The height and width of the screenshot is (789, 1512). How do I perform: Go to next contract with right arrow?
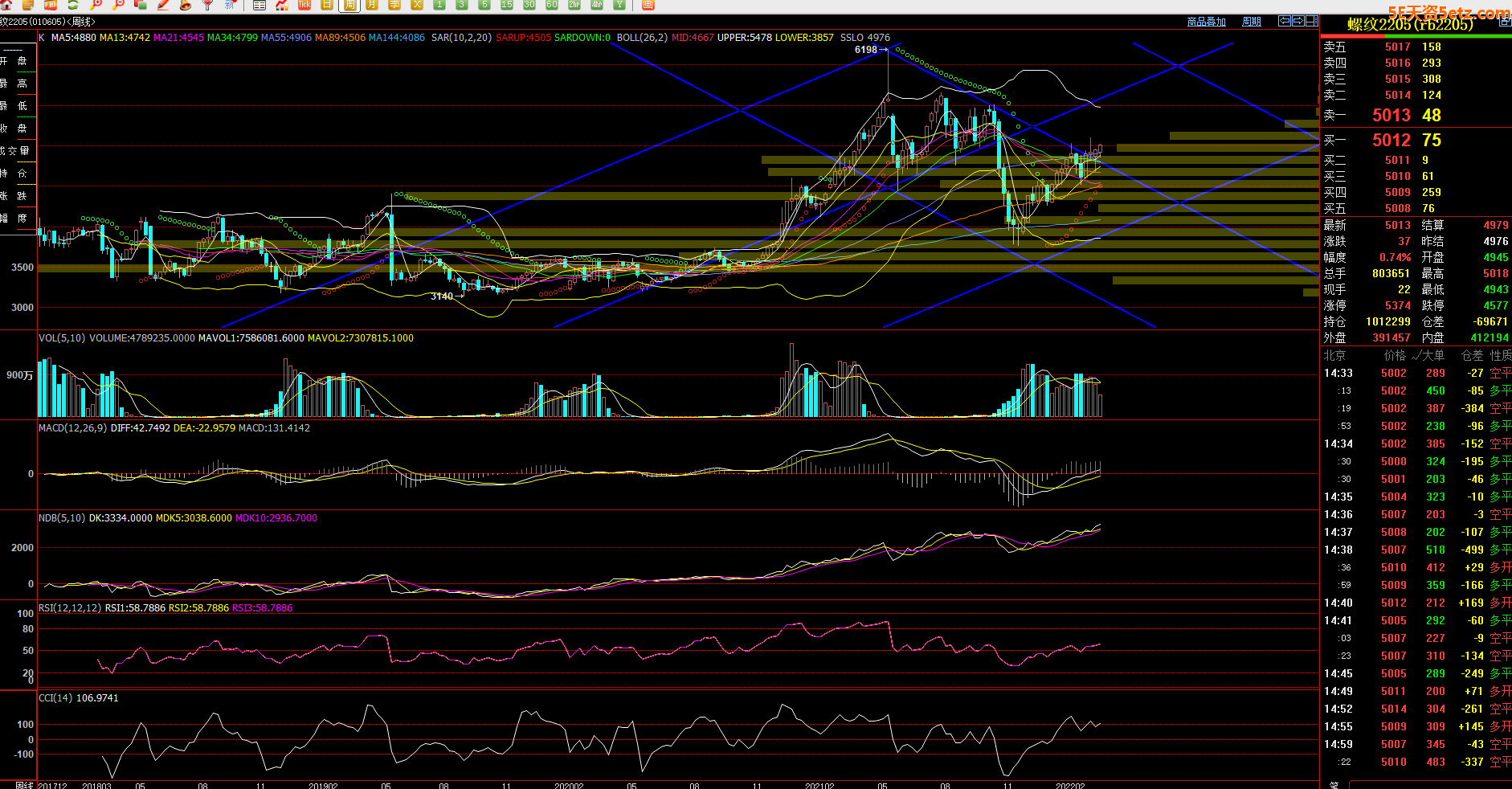point(1298,21)
